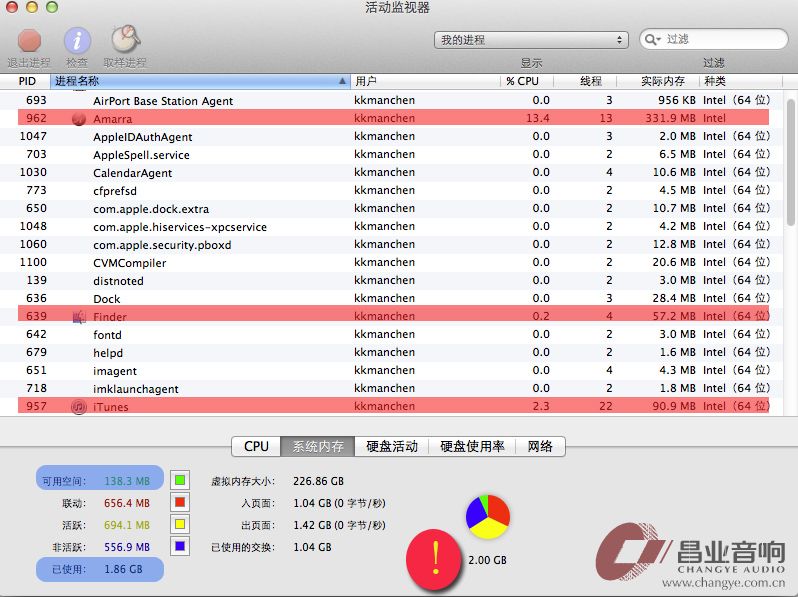Click the 联动 656.4 MB value
The image size is (798, 597).
point(127,503)
